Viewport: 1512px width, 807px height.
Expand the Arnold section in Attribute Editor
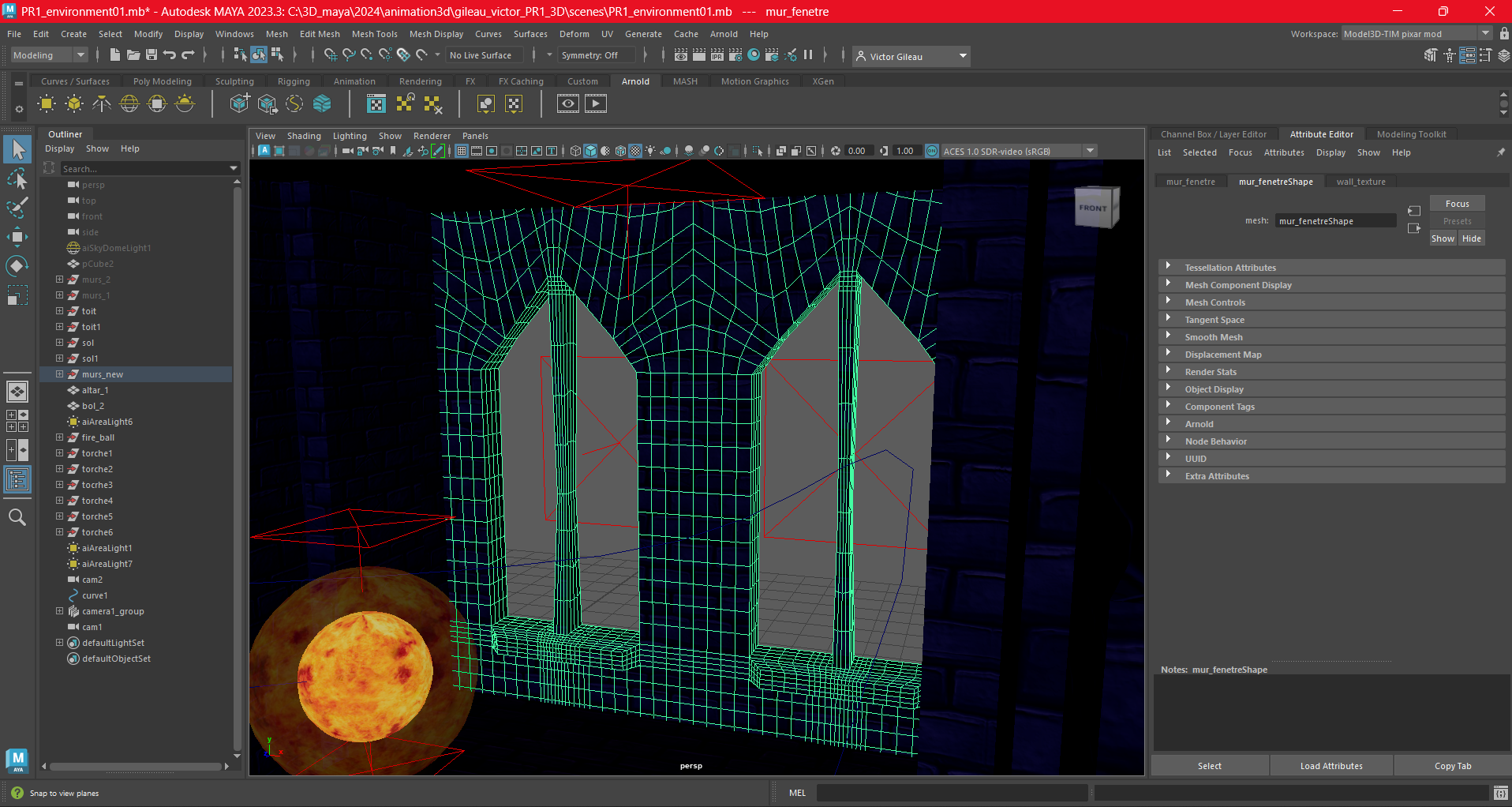(1332, 424)
